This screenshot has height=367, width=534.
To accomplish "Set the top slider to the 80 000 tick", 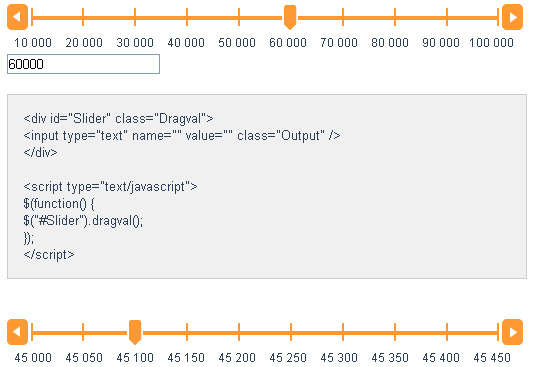I will click(x=395, y=17).
